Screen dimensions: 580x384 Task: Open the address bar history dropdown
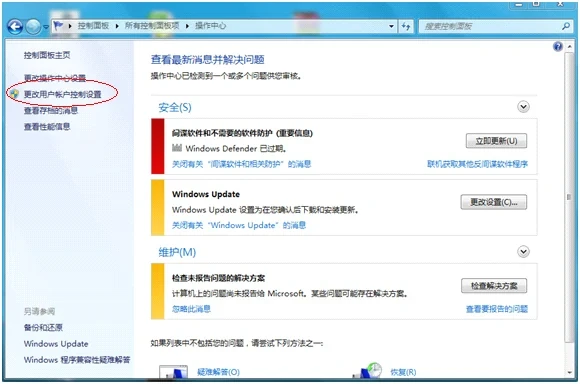point(391,26)
